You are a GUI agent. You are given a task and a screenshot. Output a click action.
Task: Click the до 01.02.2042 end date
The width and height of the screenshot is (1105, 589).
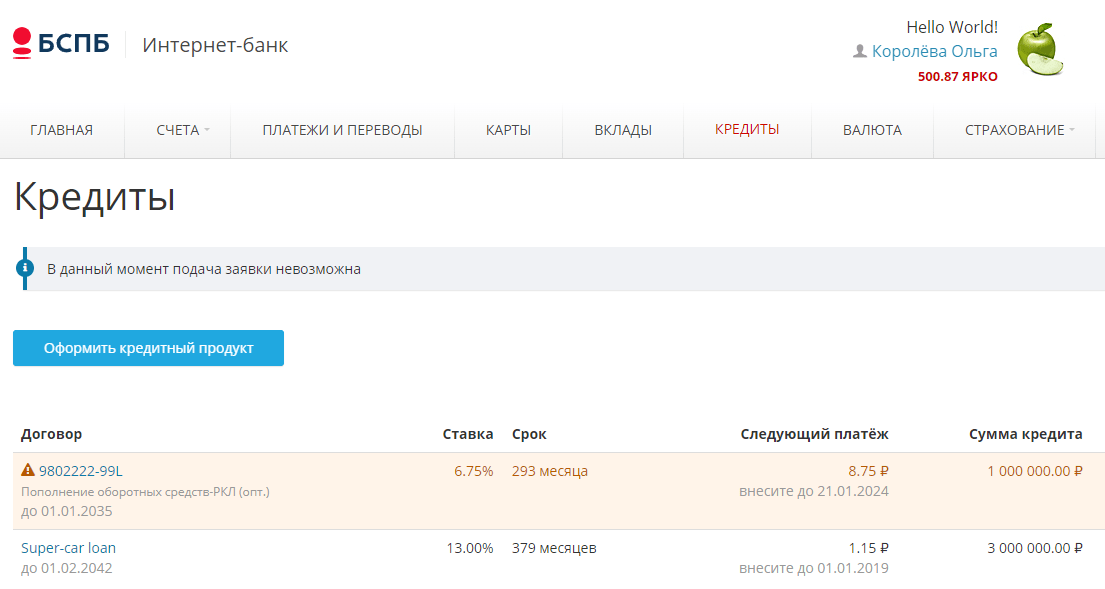tap(67, 568)
